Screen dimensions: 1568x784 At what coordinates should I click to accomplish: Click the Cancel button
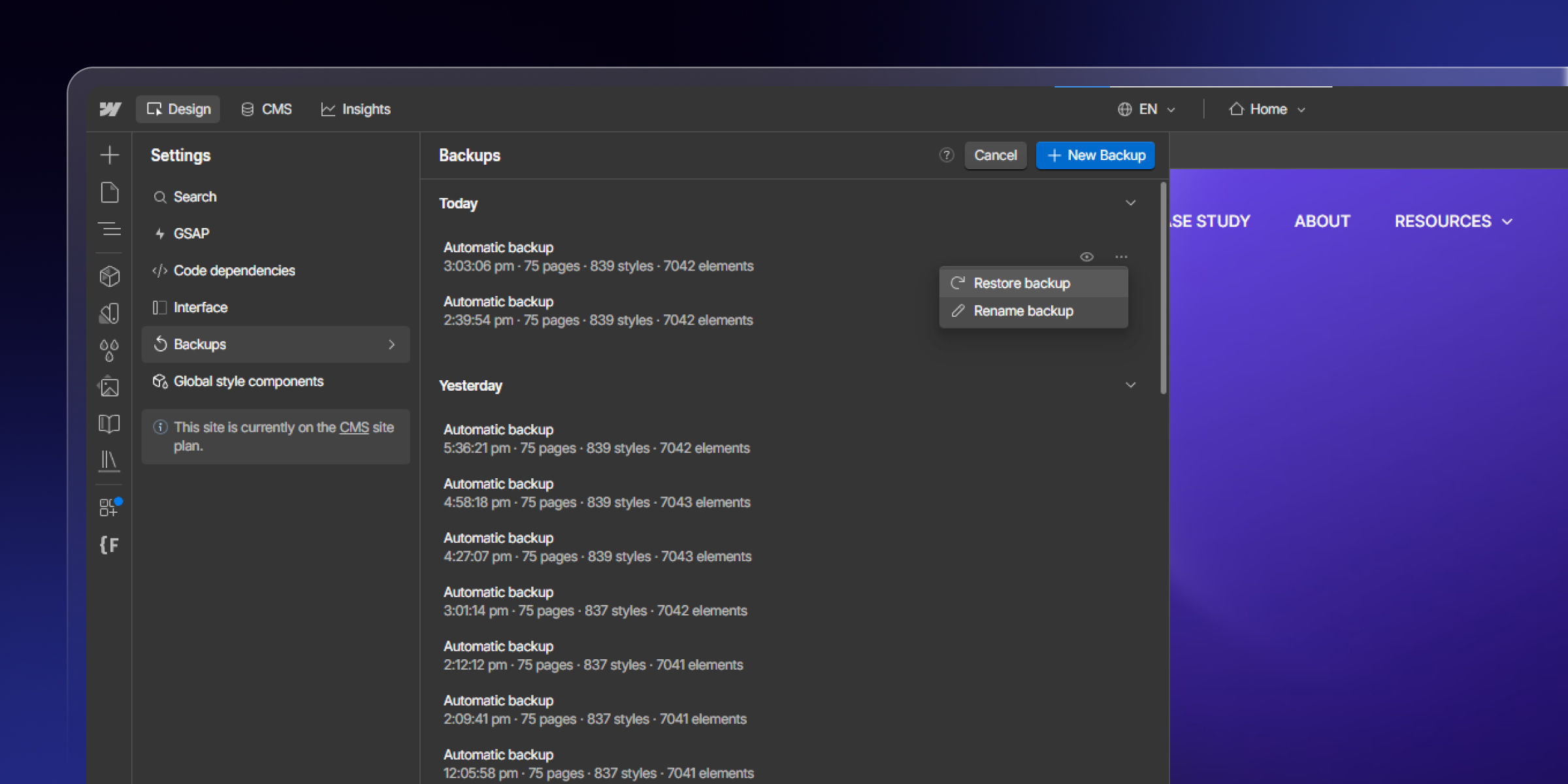(x=996, y=155)
